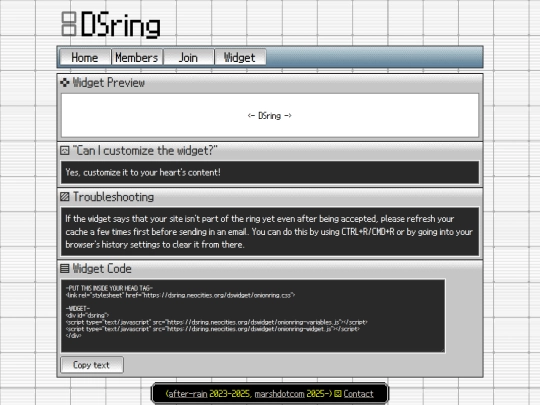Click the DSring logo icon
The image size is (540, 405).
pos(69,24)
